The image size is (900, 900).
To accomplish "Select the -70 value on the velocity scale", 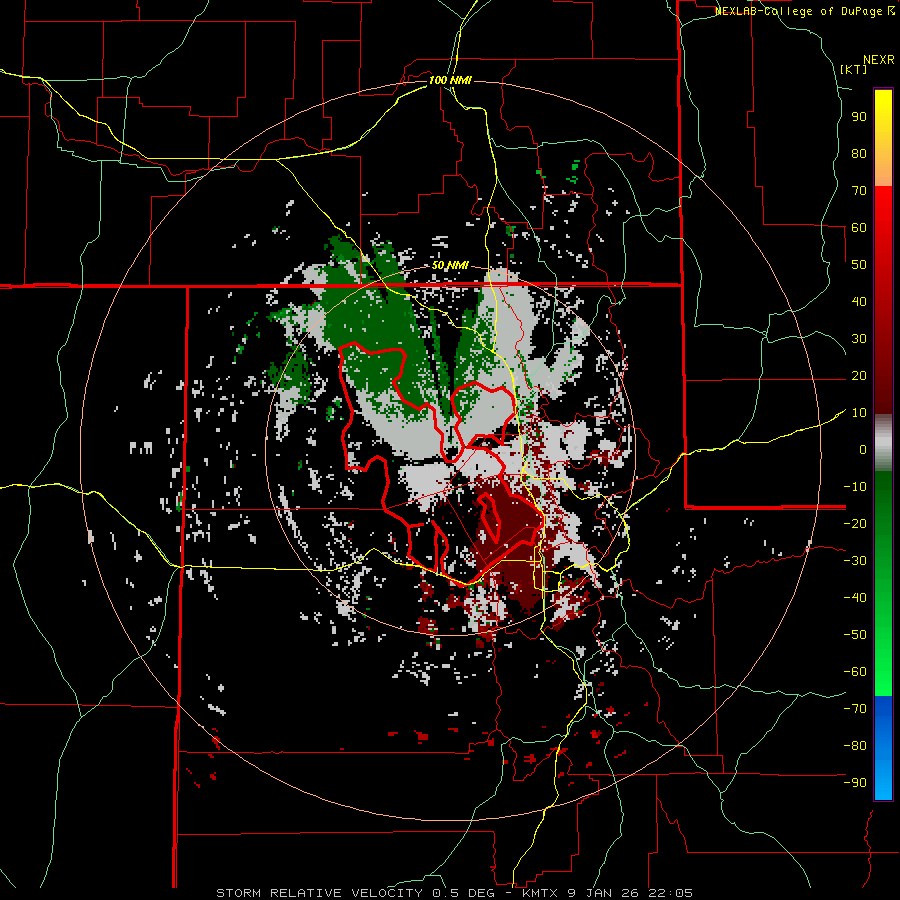I will click(x=855, y=709).
